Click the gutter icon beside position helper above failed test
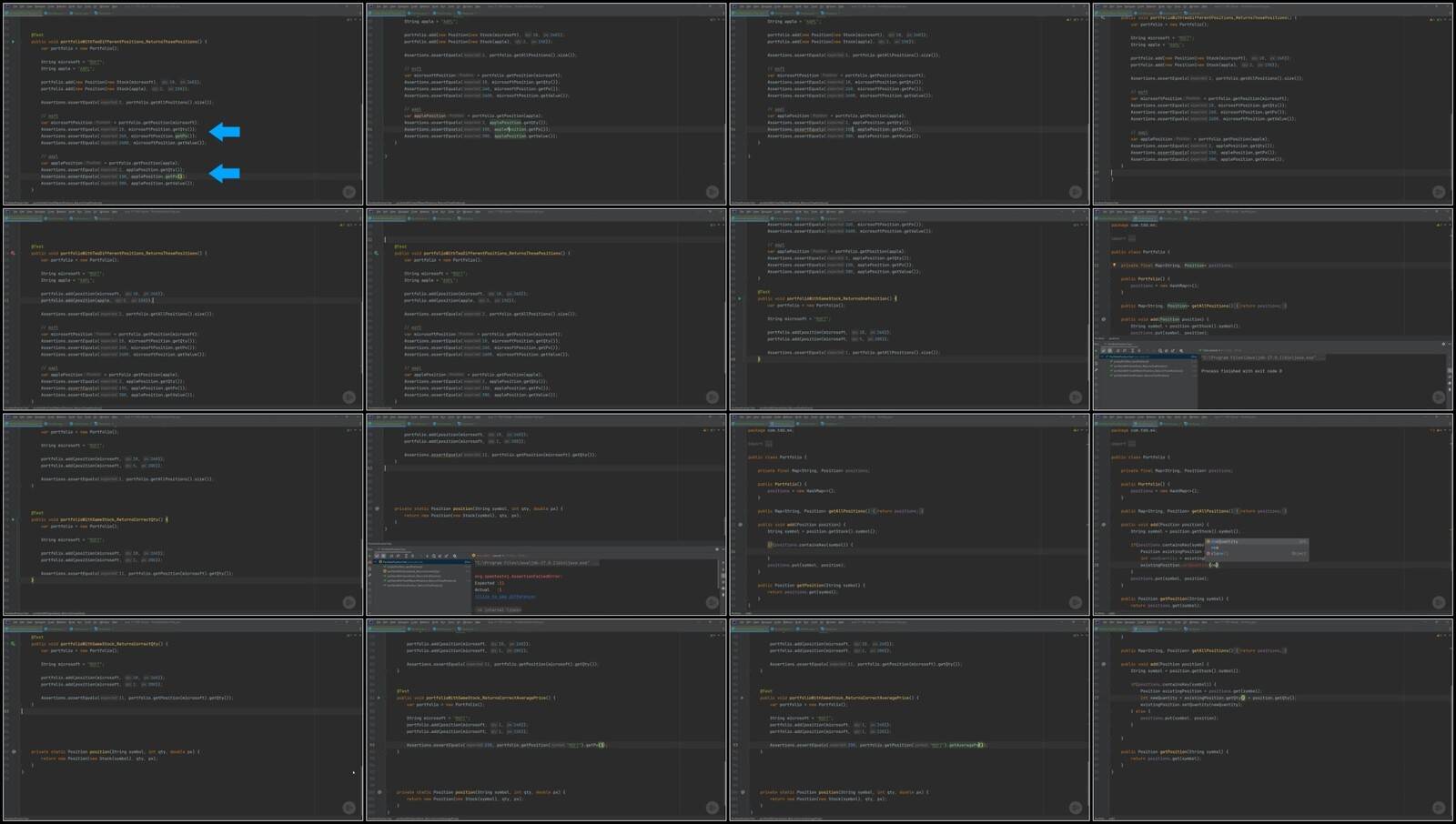This screenshot has width=1456, height=824. 378,509
